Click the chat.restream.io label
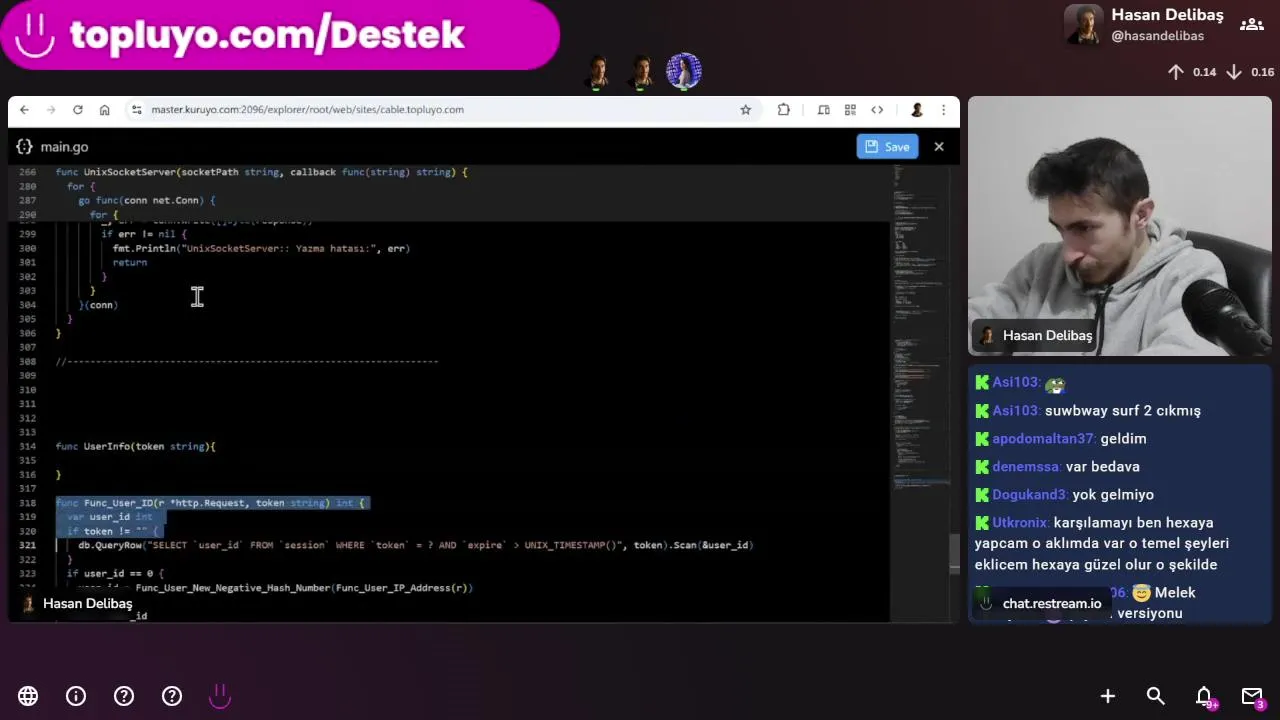 pos(1042,603)
